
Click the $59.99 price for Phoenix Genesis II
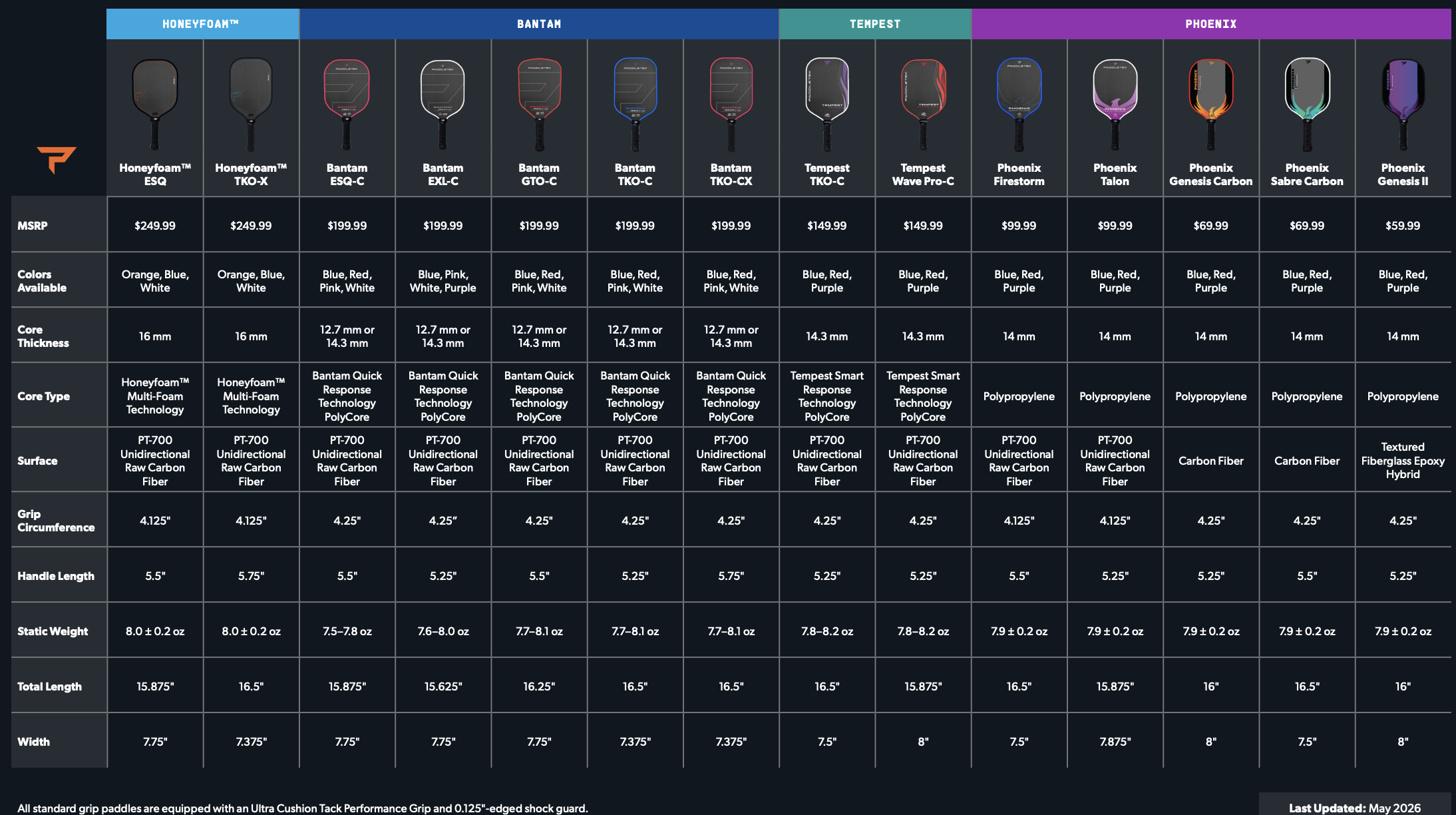(x=1403, y=226)
